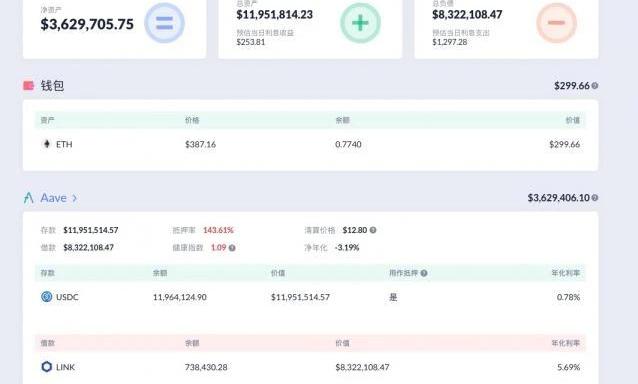The height and width of the screenshot is (384, 638).
Task: Click the LINK token icon
Action: (x=46, y=367)
